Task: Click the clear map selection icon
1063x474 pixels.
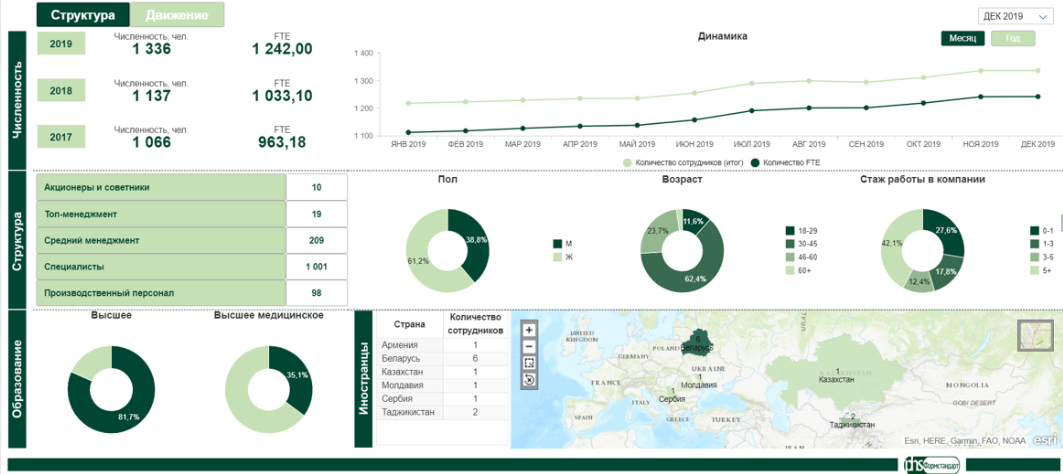Action: click(x=529, y=380)
